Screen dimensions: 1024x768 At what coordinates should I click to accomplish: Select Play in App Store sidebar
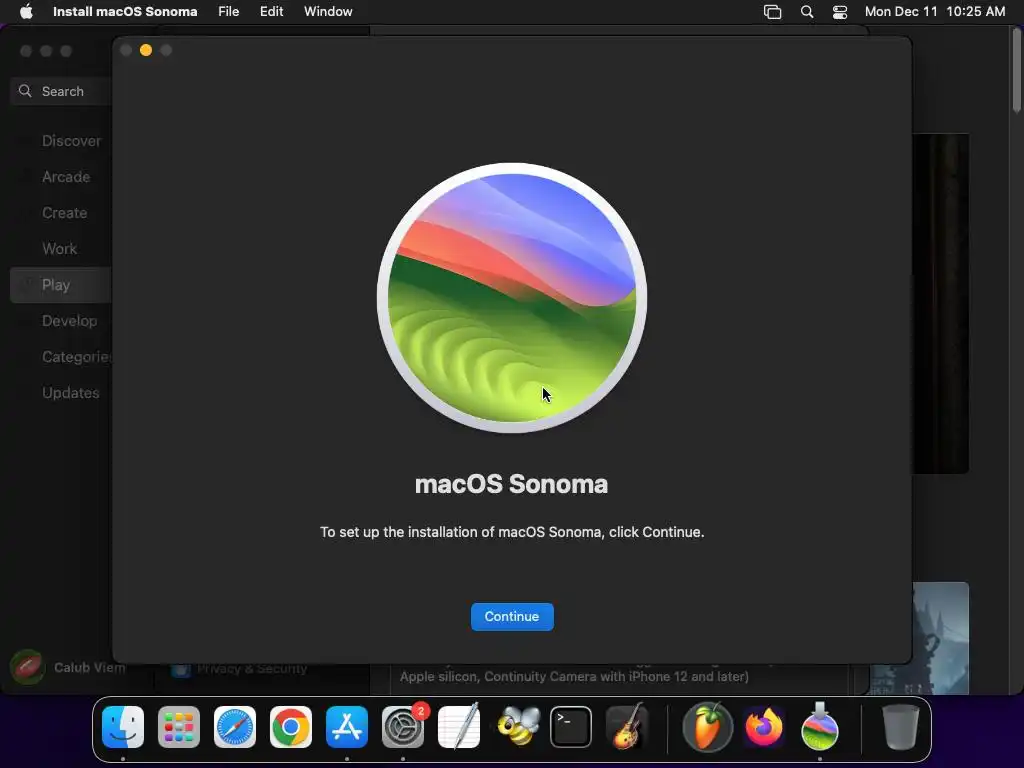click(61, 285)
